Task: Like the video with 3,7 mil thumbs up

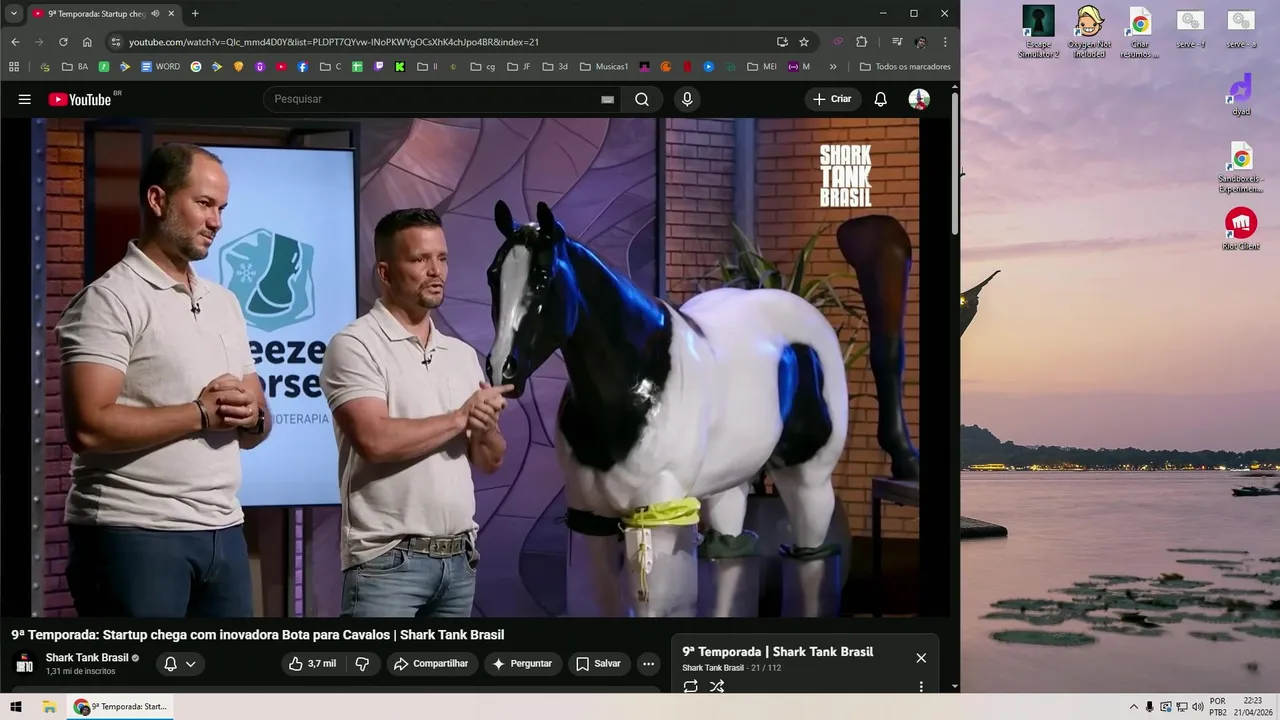Action: tap(312, 664)
